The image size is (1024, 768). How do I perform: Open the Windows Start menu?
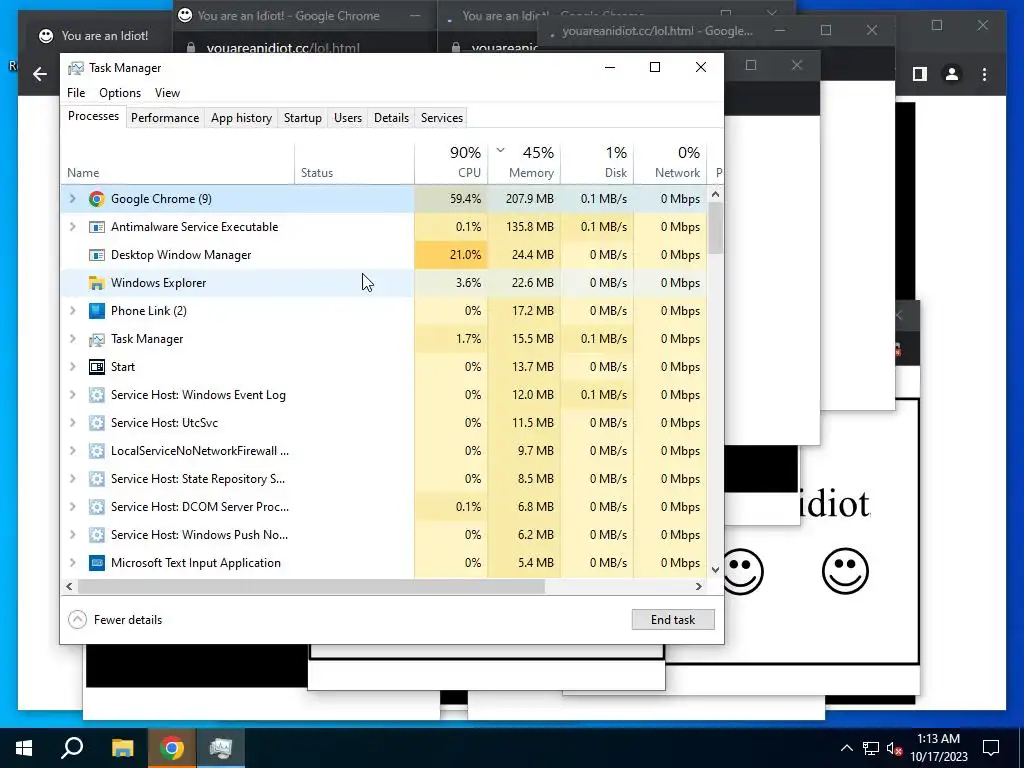click(x=24, y=748)
